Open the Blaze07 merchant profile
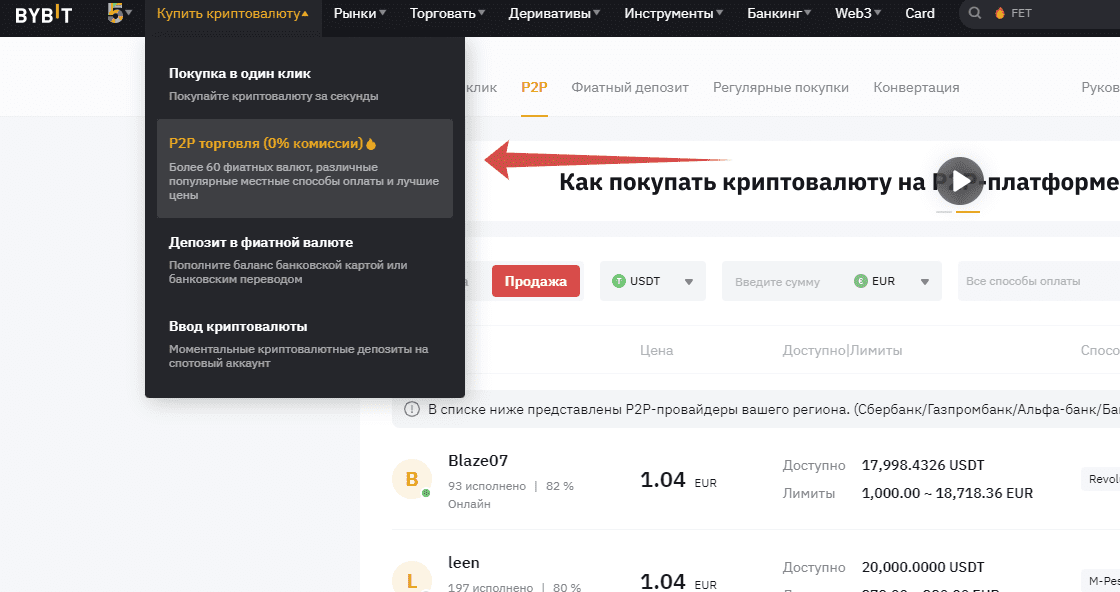1120x592 pixels. 478,461
